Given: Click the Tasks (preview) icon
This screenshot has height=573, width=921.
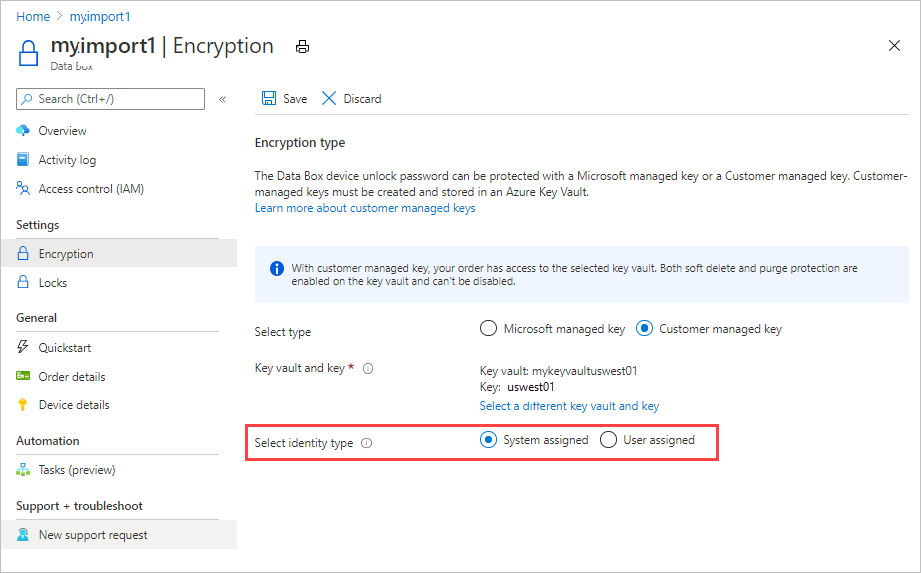Looking at the screenshot, I should coord(24,470).
